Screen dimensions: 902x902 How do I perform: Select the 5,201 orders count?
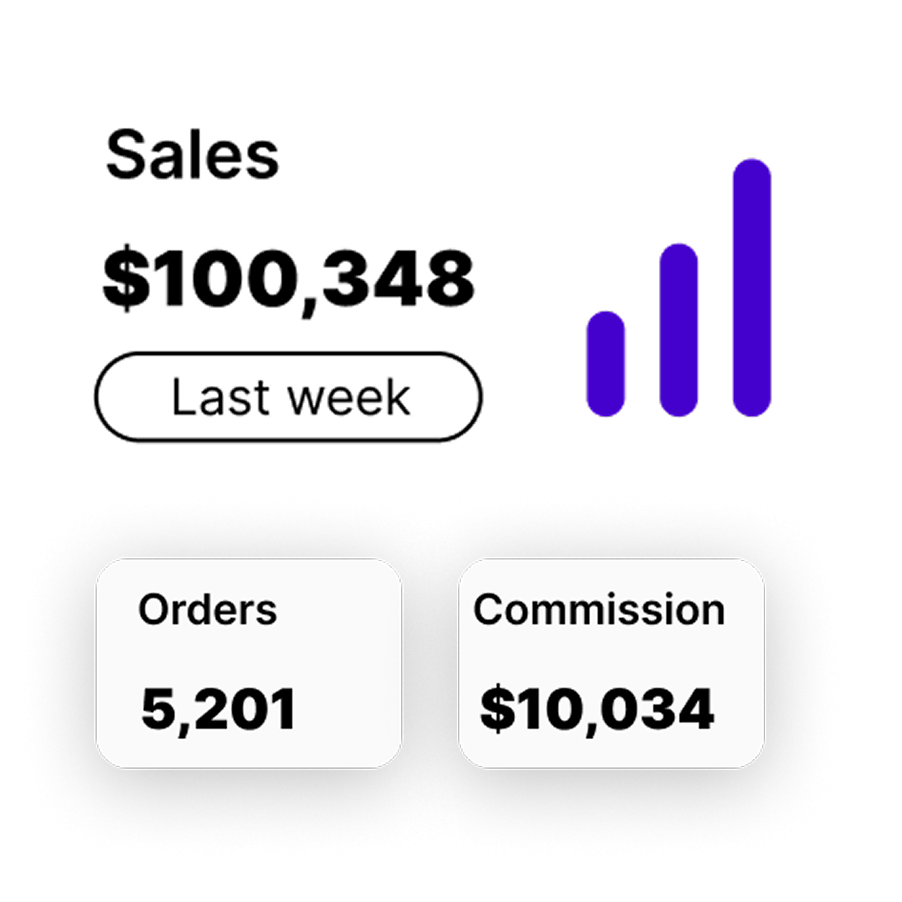point(218,709)
